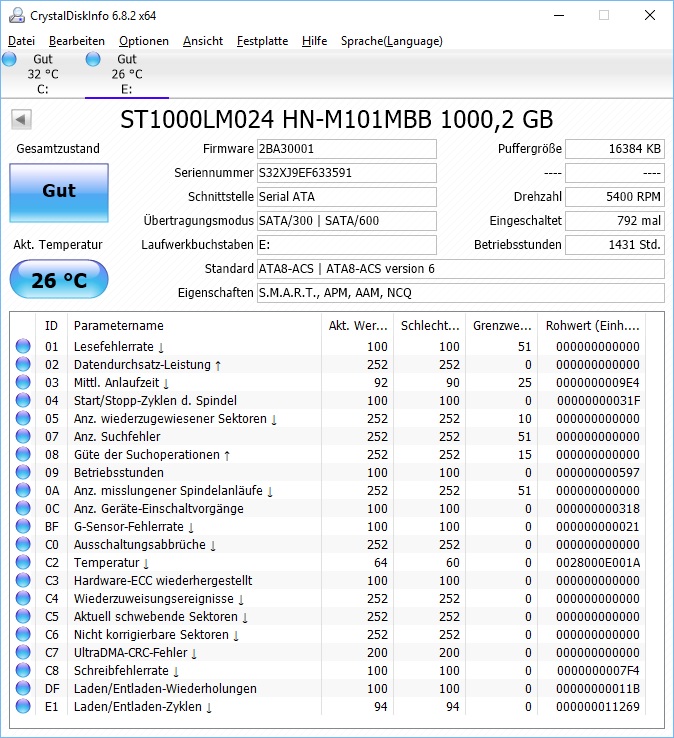Click the Eigenschaften field S.M.A.R.T., APM
The height and width of the screenshot is (738, 674).
click(x=460, y=293)
